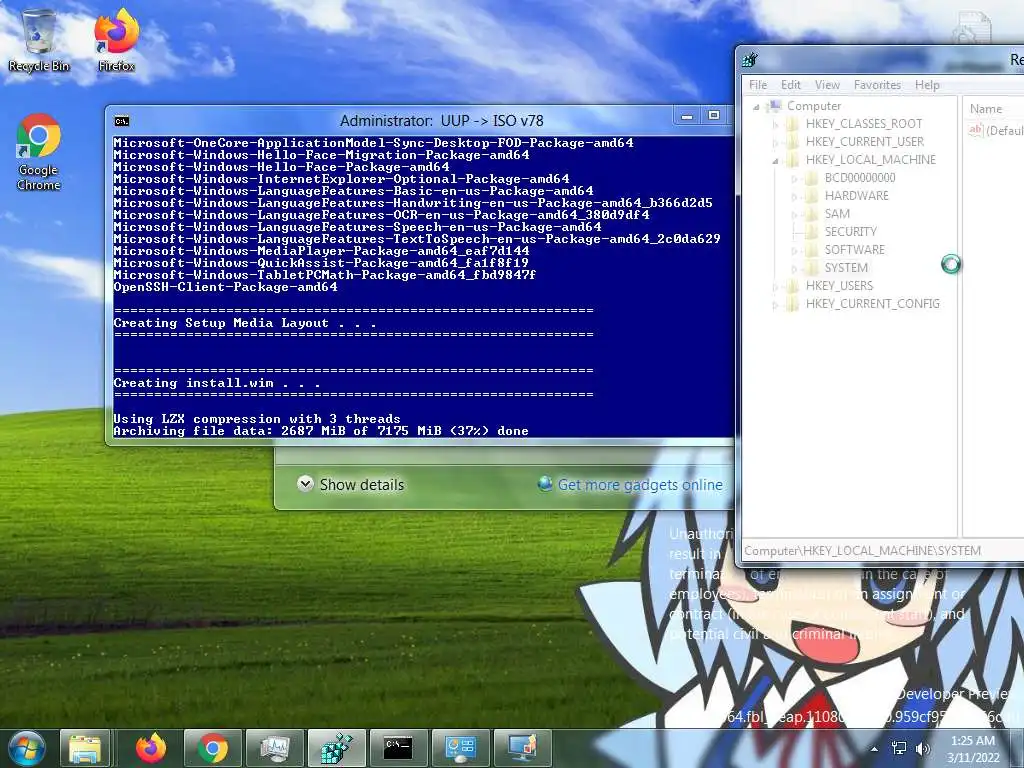1024x768 pixels.
Task: Open the View menu in Registry Editor
Action: coord(827,85)
